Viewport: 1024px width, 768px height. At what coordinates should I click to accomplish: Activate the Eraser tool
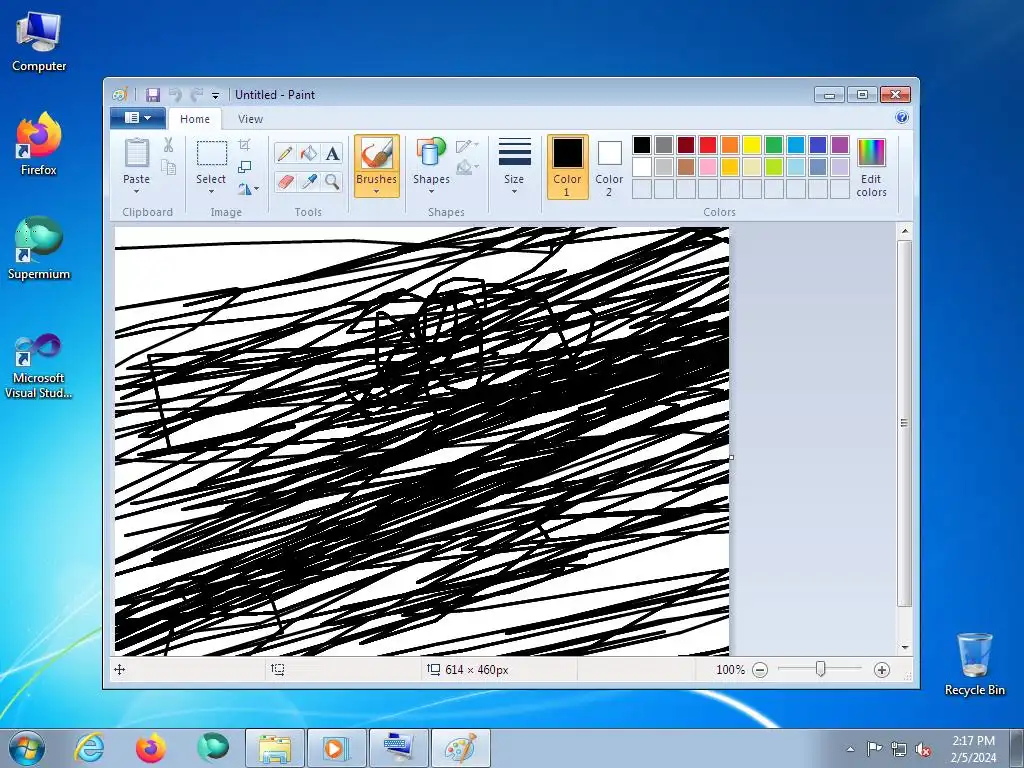coord(284,181)
